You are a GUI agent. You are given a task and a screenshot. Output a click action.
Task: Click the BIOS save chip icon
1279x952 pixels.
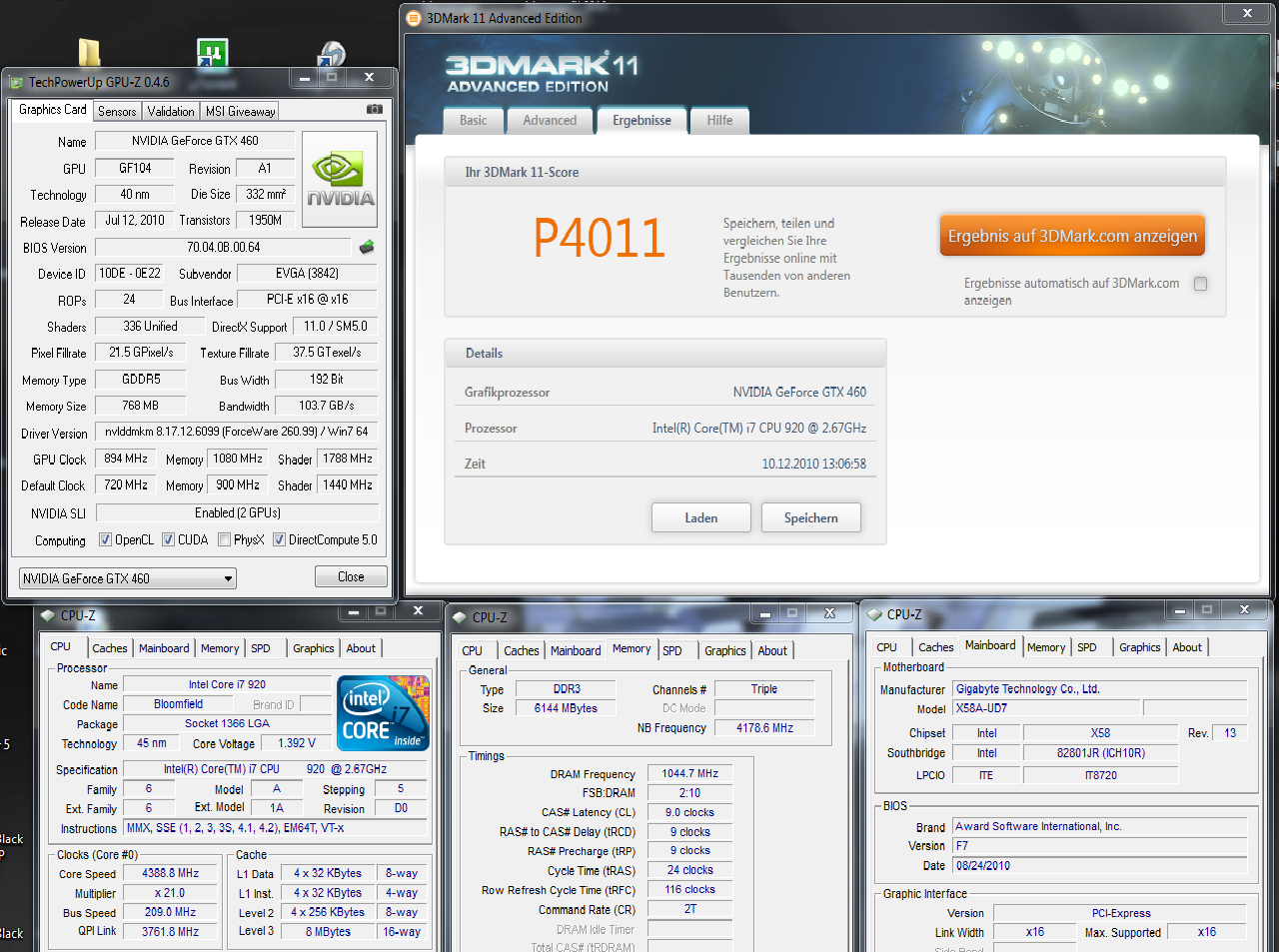367,247
